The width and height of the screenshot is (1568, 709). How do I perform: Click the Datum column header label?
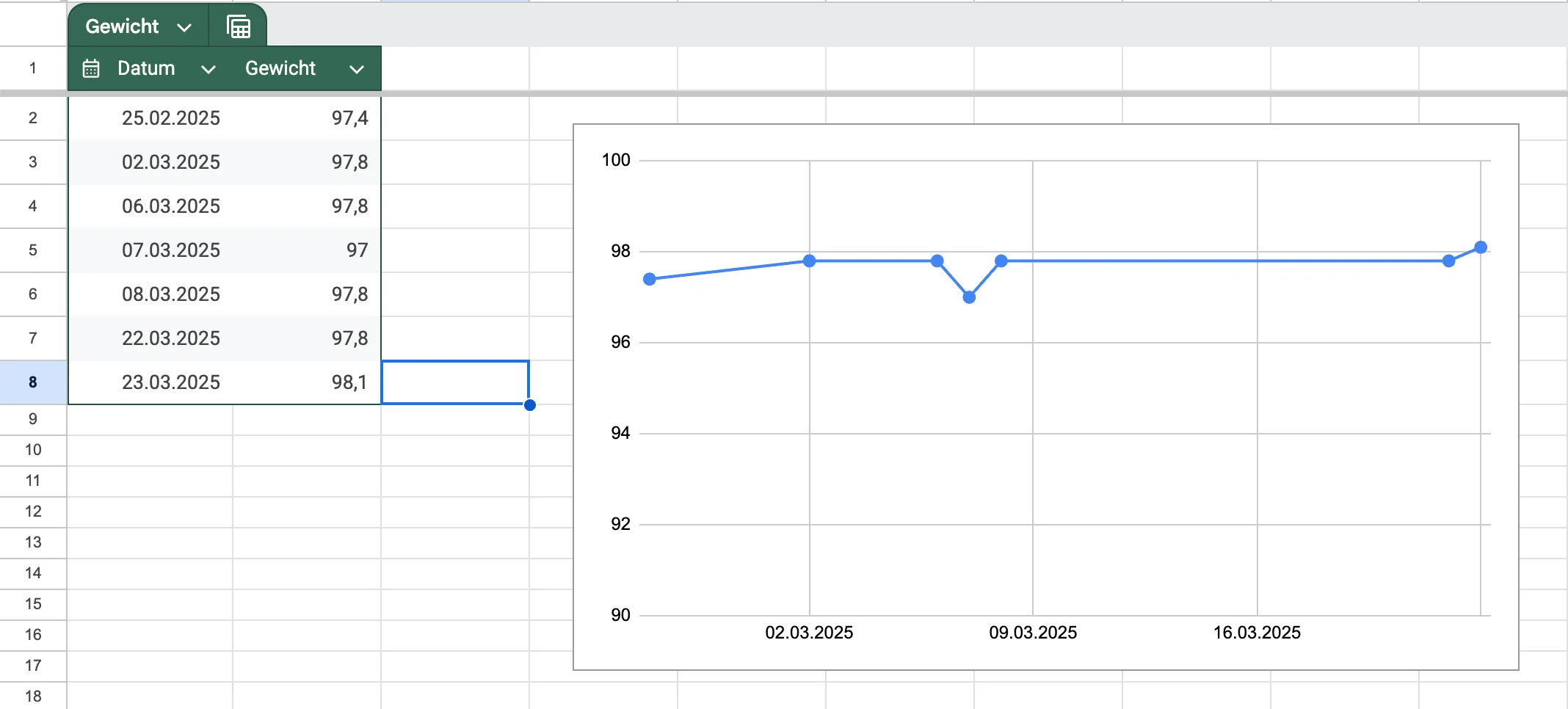(146, 68)
